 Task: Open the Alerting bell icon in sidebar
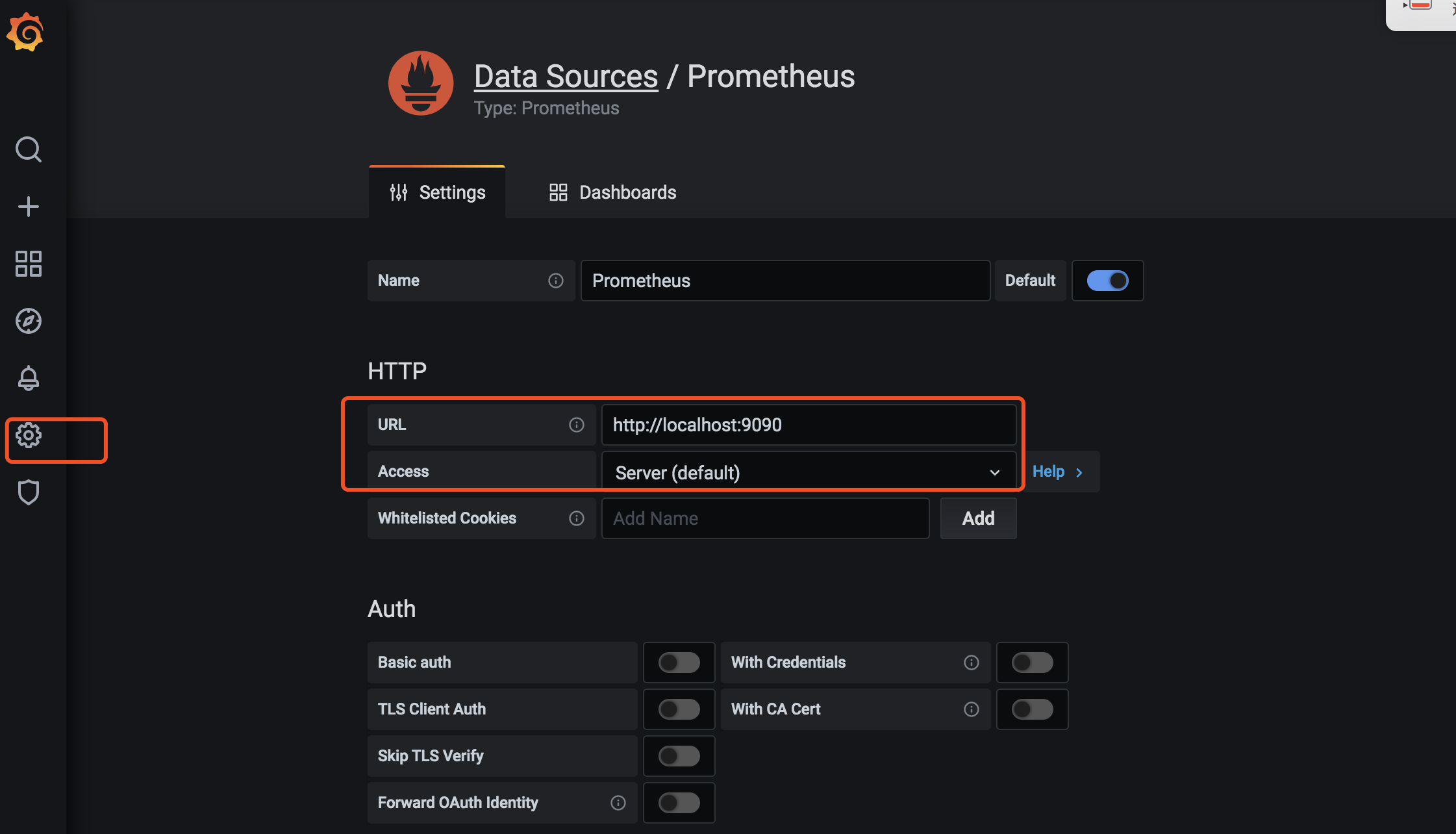[29, 378]
